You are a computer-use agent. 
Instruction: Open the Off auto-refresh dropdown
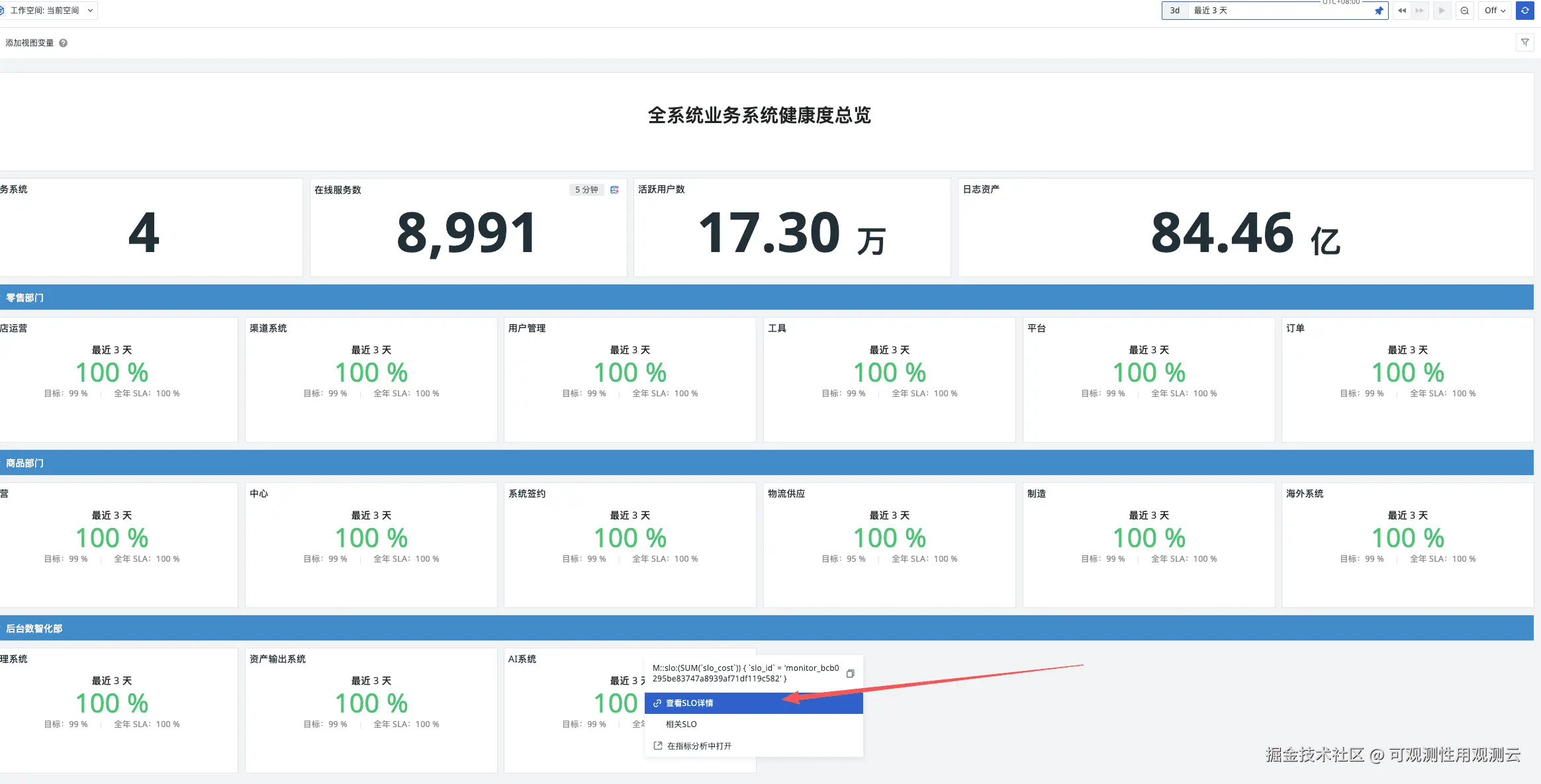click(1494, 11)
